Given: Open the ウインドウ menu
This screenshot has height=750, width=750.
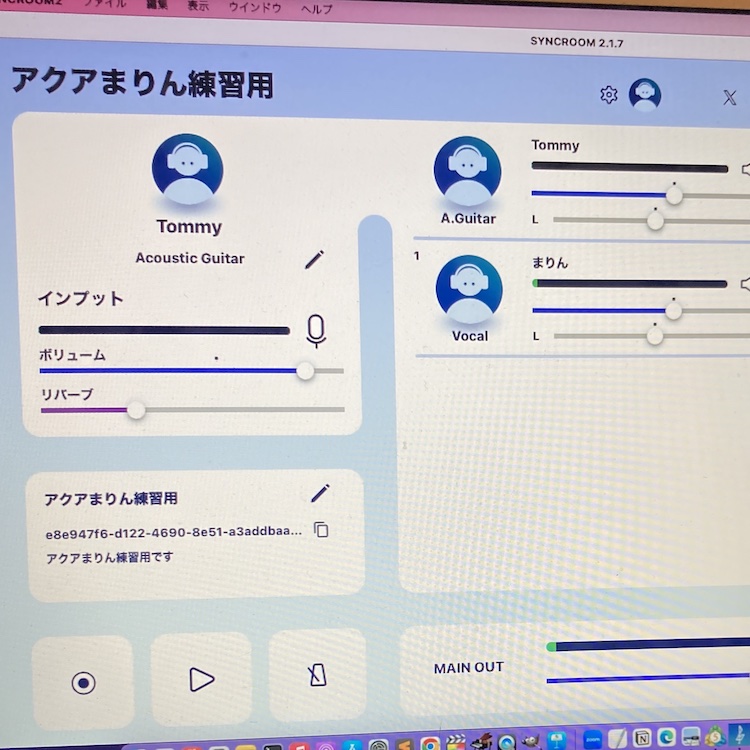Looking at the screenshot, I should (x=254, y=7).
